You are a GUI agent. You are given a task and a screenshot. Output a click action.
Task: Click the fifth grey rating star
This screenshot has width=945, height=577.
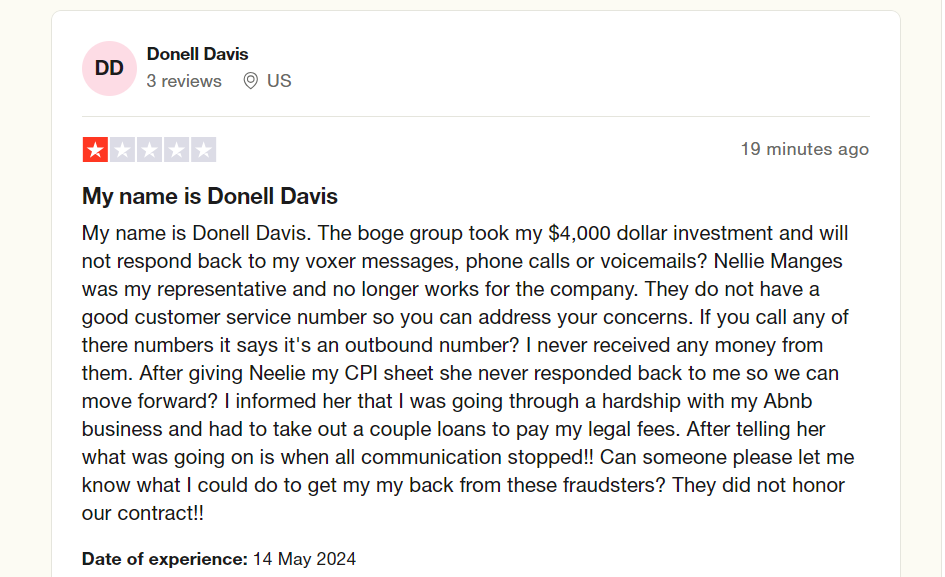tap(204, 150)
